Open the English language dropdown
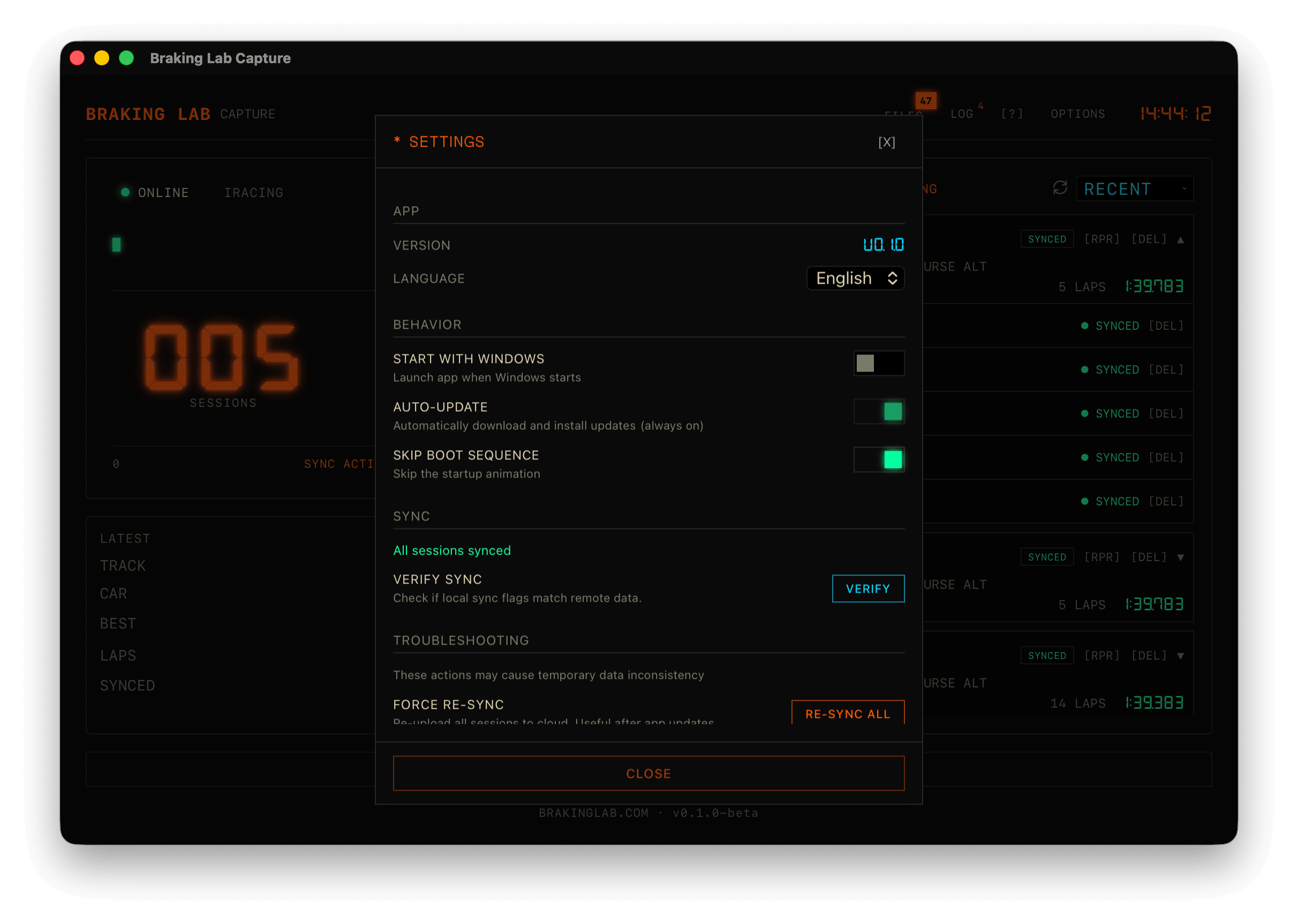Image resolution: width=1298 pixels, height=924 pixels. (x=855, y=278)
